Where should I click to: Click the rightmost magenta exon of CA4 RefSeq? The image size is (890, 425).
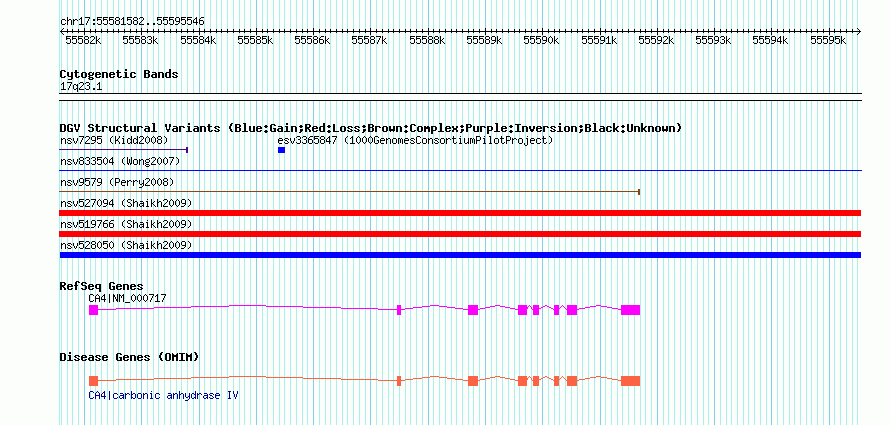click(x=631, y=310)
